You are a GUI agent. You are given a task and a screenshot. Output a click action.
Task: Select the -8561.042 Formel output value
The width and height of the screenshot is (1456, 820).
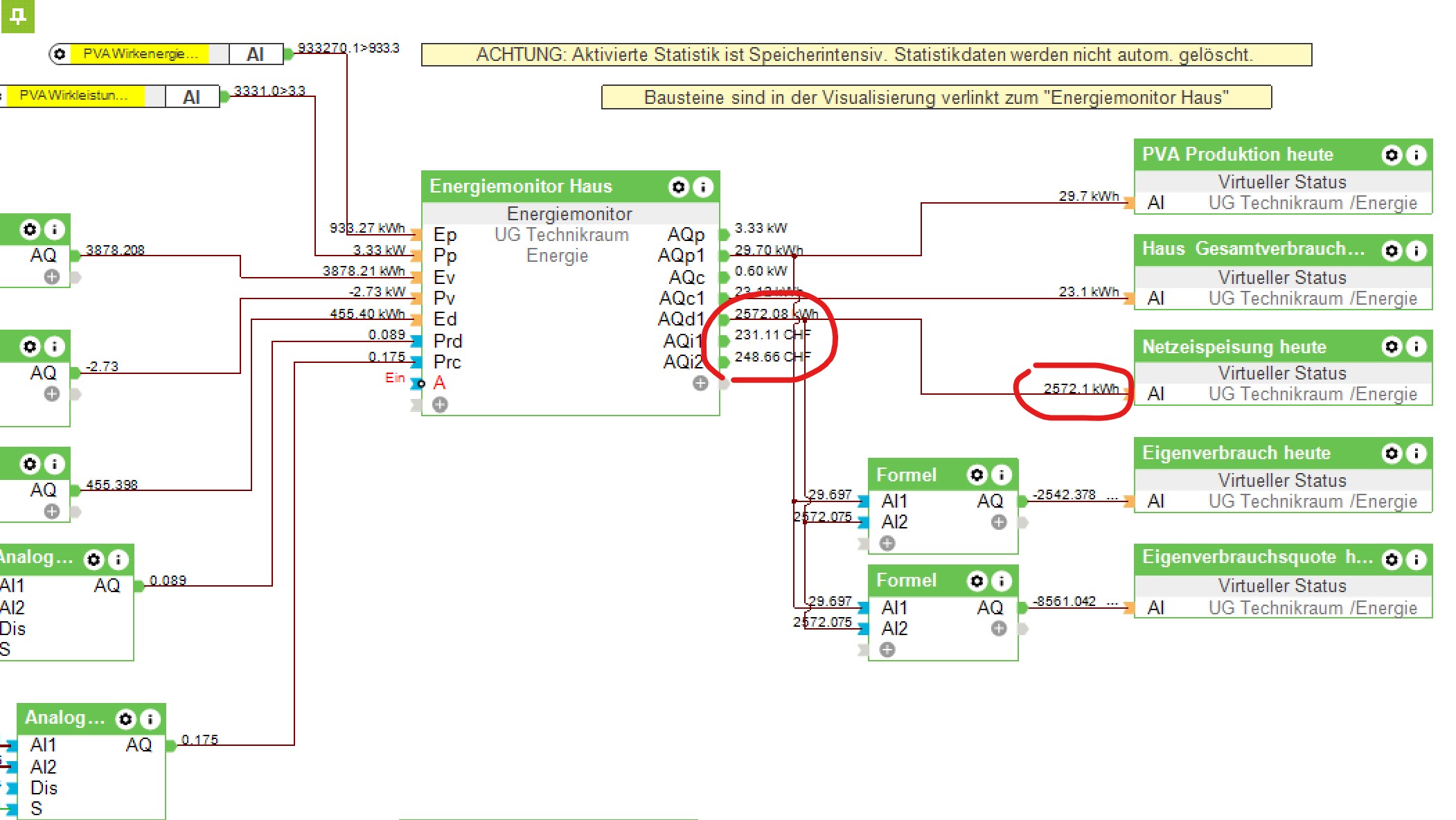click(x=1065, y=601)
